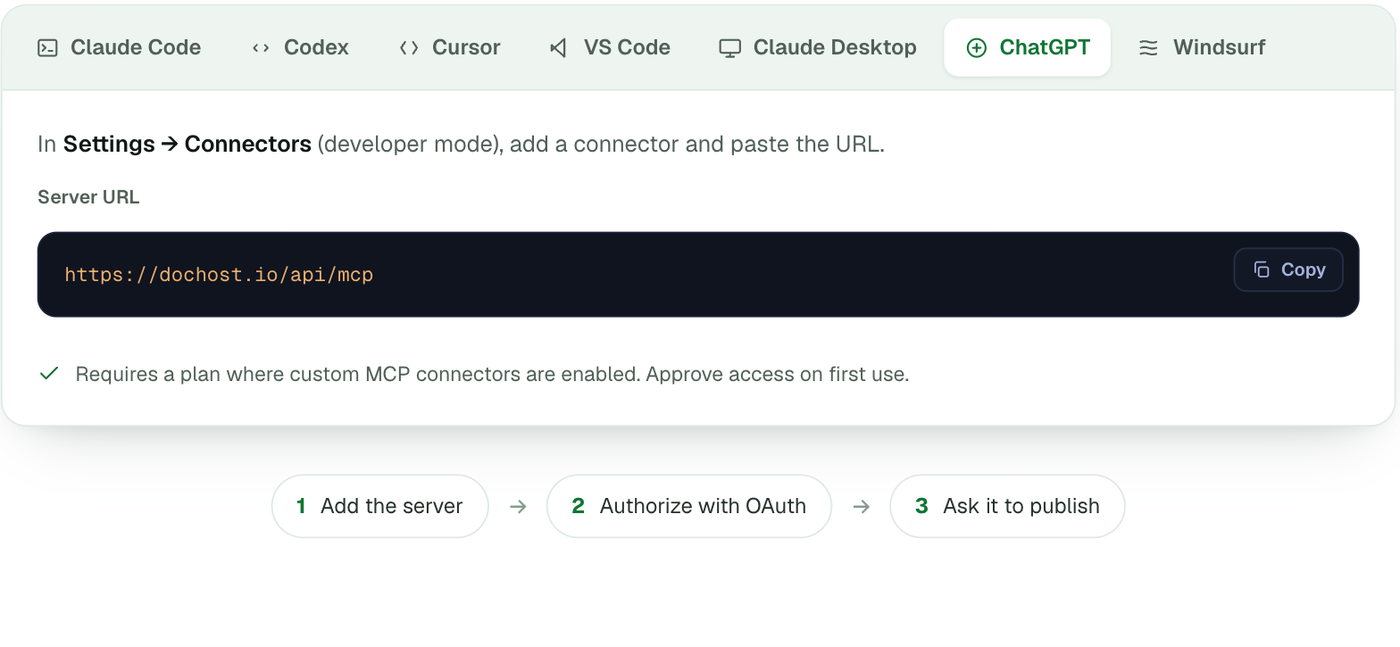Select step 2 Authorize with OAuth
1400x647 pixels.
click(x=689, y=506)
